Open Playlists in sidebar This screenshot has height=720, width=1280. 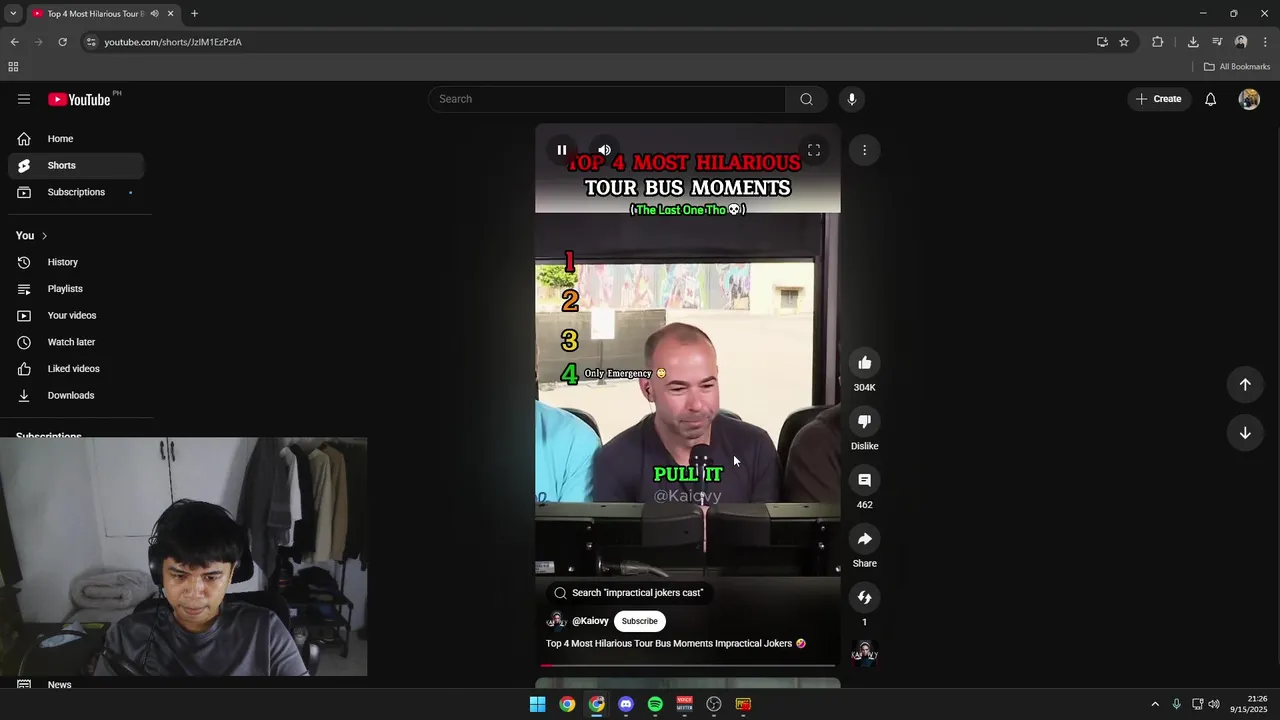coord(76,289)
